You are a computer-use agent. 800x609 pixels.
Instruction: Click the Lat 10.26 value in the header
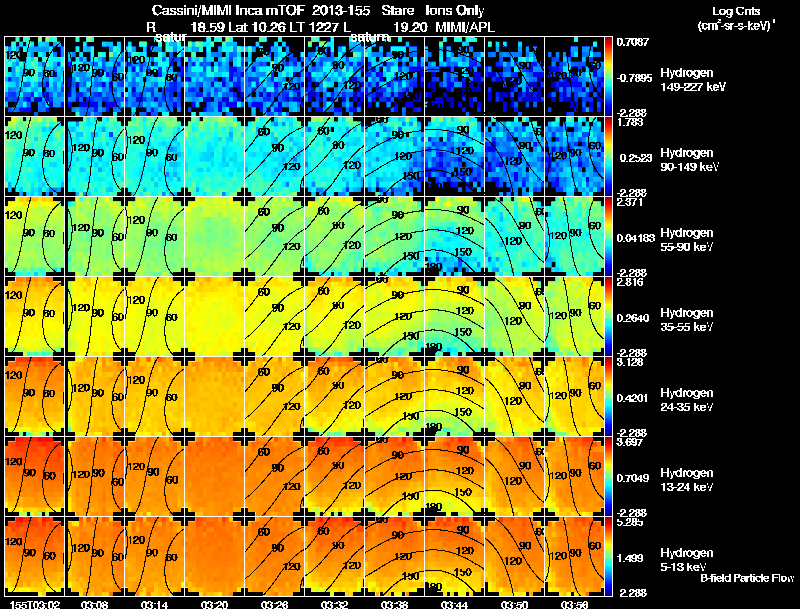pyautogui.click(x=259, y=27)
